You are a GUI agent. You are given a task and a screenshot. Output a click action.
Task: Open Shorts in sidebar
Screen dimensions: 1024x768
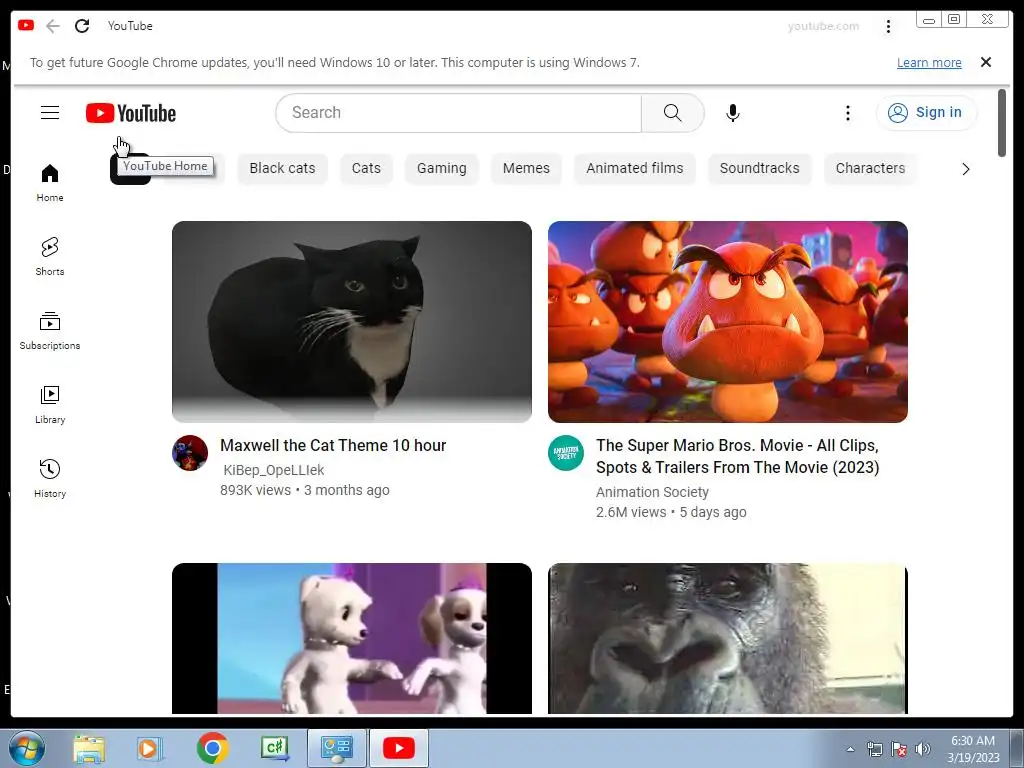(50, 257)
